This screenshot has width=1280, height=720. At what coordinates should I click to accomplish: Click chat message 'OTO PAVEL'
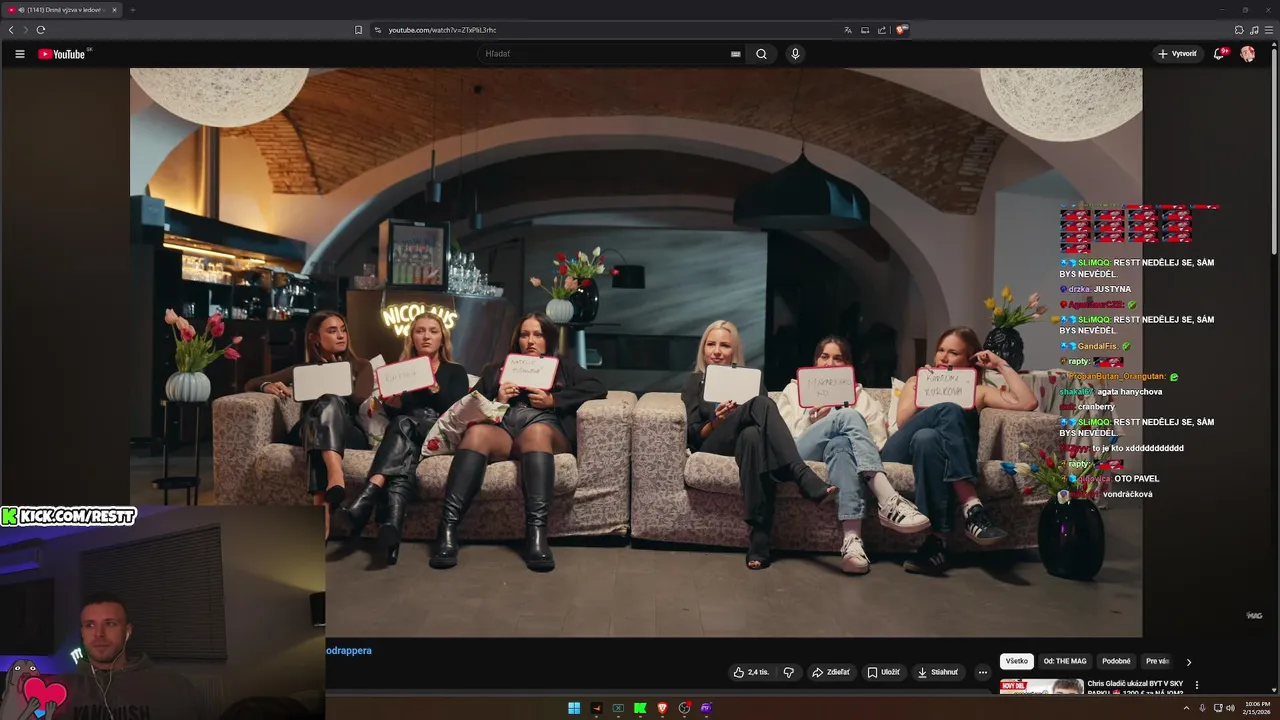point(1136,479)
